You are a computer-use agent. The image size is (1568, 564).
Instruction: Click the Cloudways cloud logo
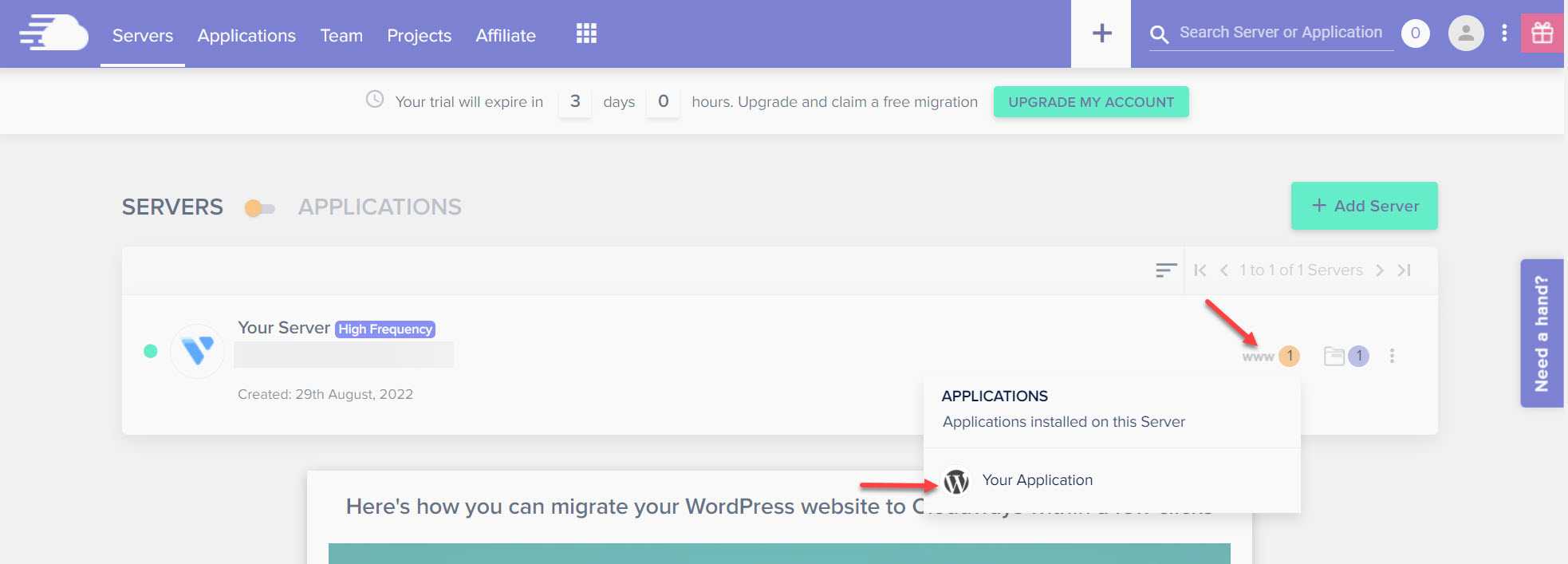point(53,34)
